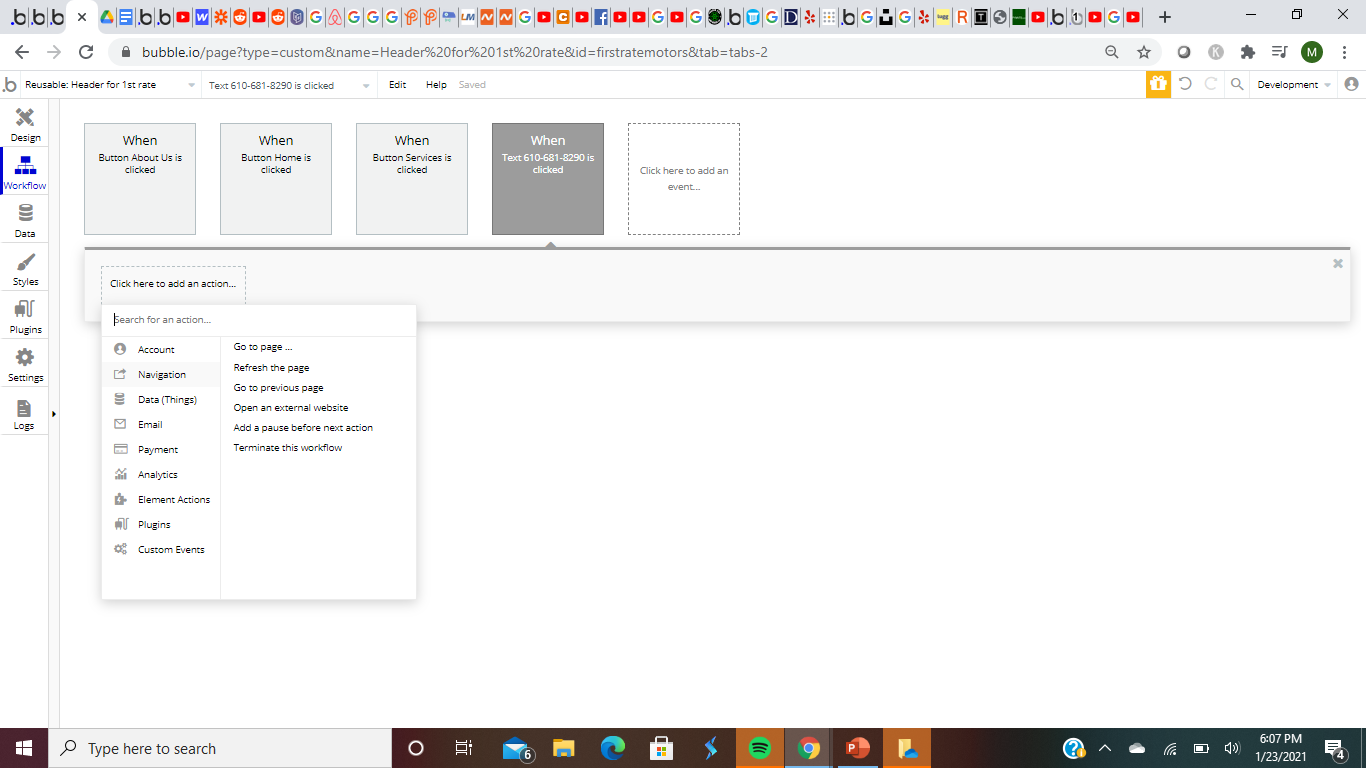Open the Mail app from the taskbar
The image size is (1366, 768).
click(516, 748)
